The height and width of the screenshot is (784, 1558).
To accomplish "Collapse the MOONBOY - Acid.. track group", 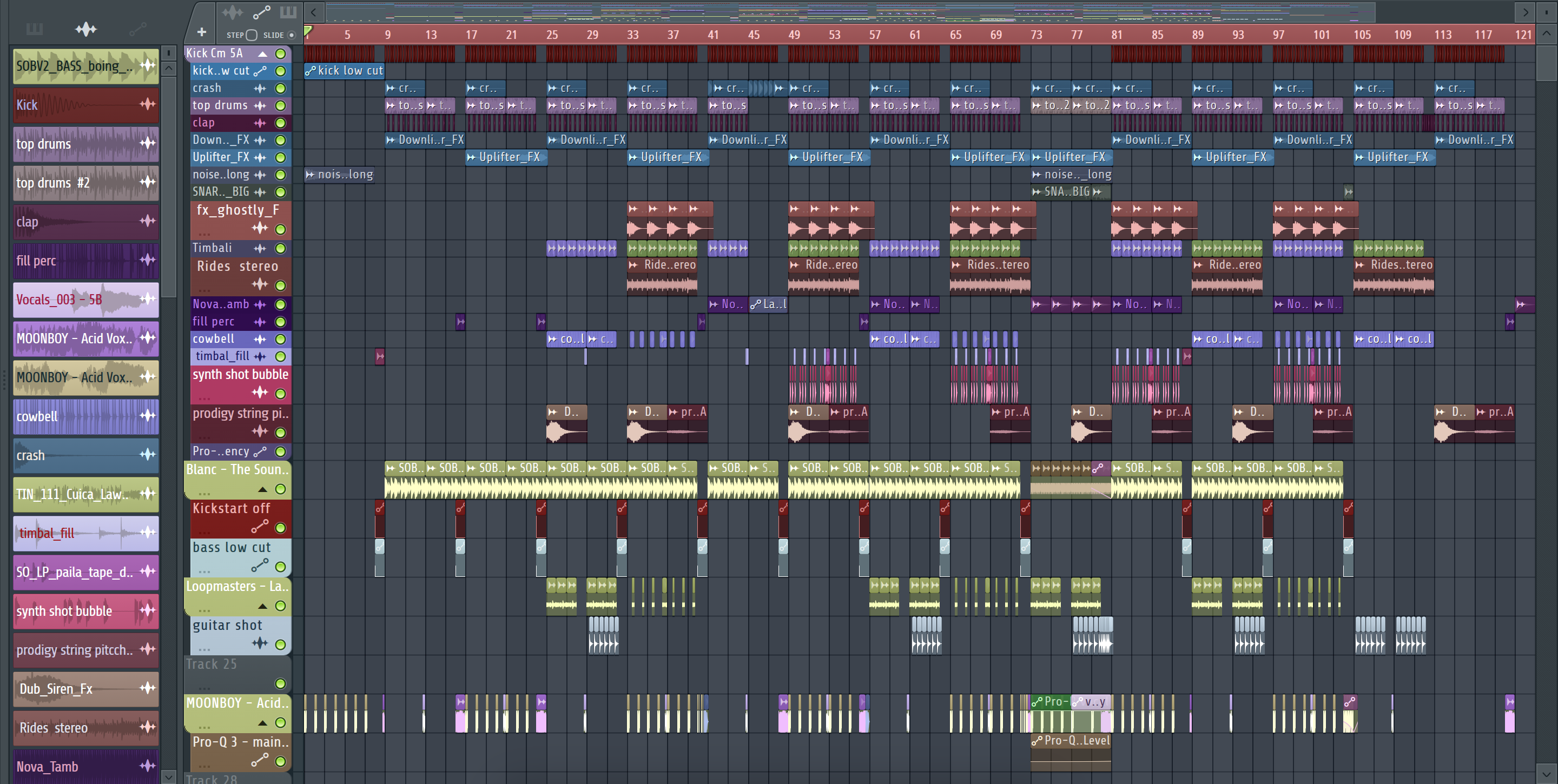I will pos(262,722).
